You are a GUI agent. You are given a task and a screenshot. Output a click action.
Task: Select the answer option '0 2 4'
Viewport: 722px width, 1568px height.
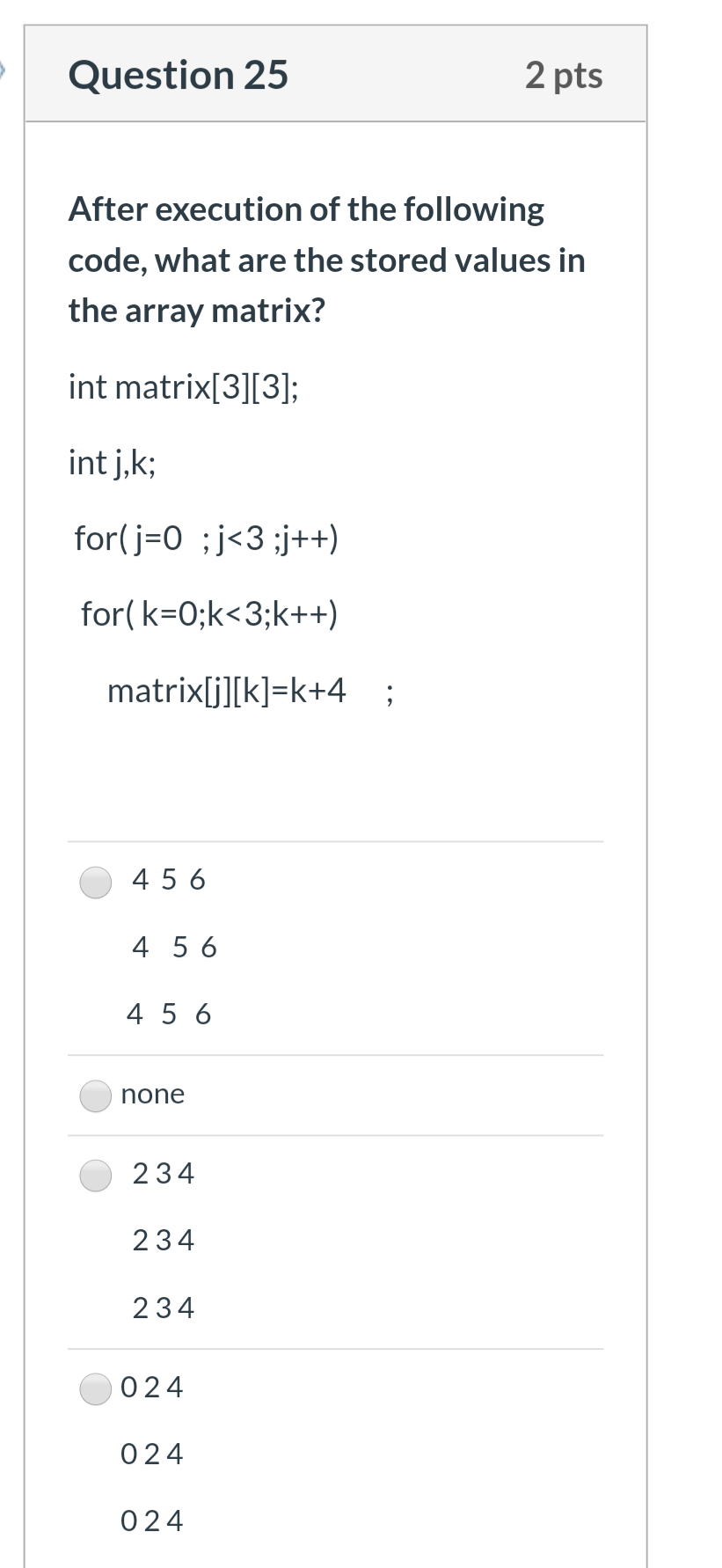[94, 1388]
